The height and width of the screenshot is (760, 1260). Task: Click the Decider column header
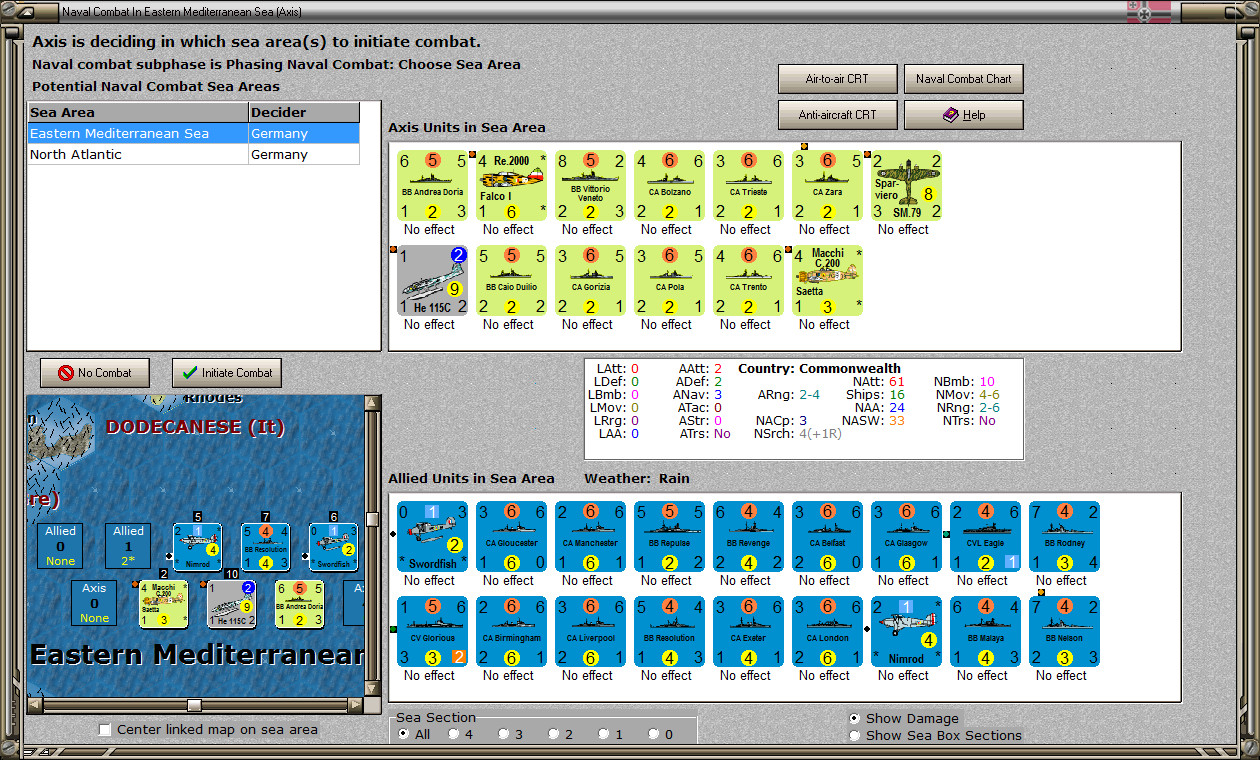coord(304,113)
